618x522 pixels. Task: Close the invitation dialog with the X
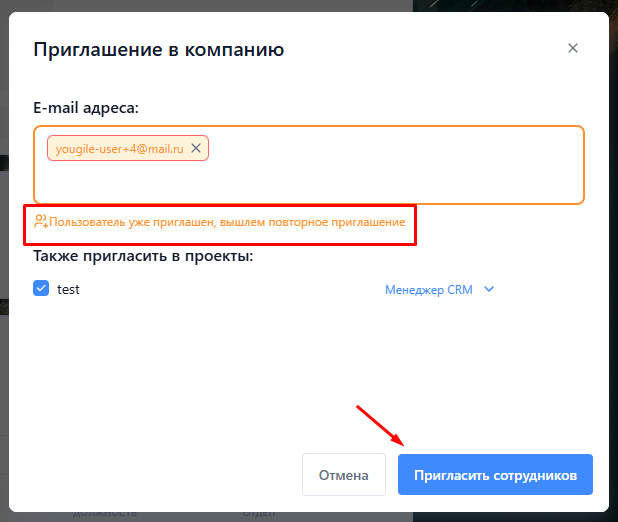pos(572,48)
